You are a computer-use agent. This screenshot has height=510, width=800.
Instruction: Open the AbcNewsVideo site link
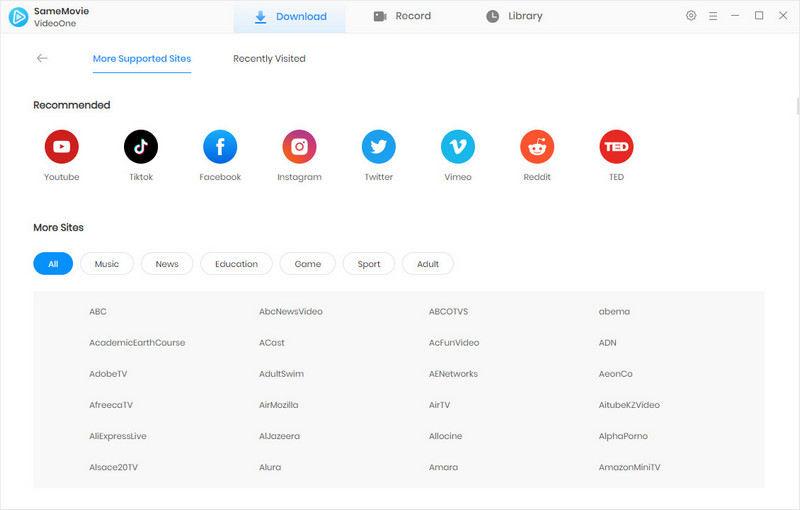pos(291,312)
